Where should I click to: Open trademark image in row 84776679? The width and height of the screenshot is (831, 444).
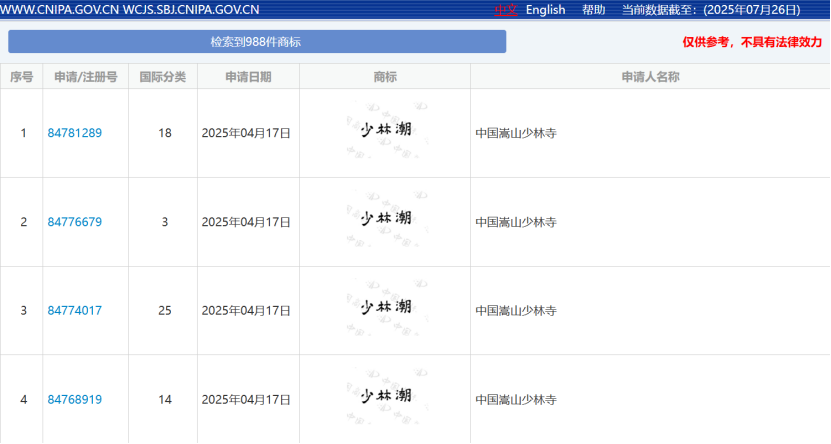(x=386, y=219)
